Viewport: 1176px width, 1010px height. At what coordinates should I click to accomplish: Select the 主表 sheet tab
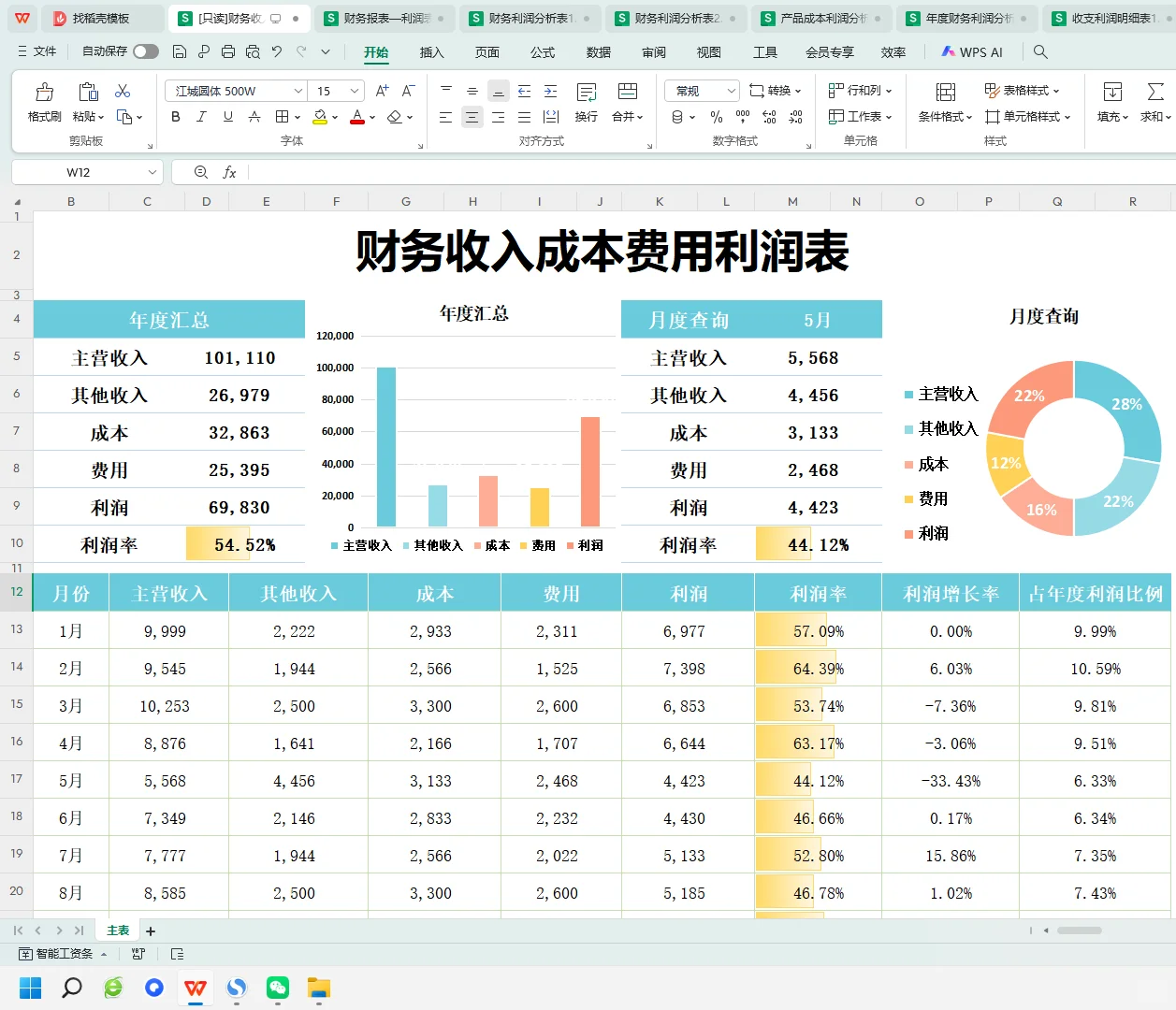coord(118,931)
